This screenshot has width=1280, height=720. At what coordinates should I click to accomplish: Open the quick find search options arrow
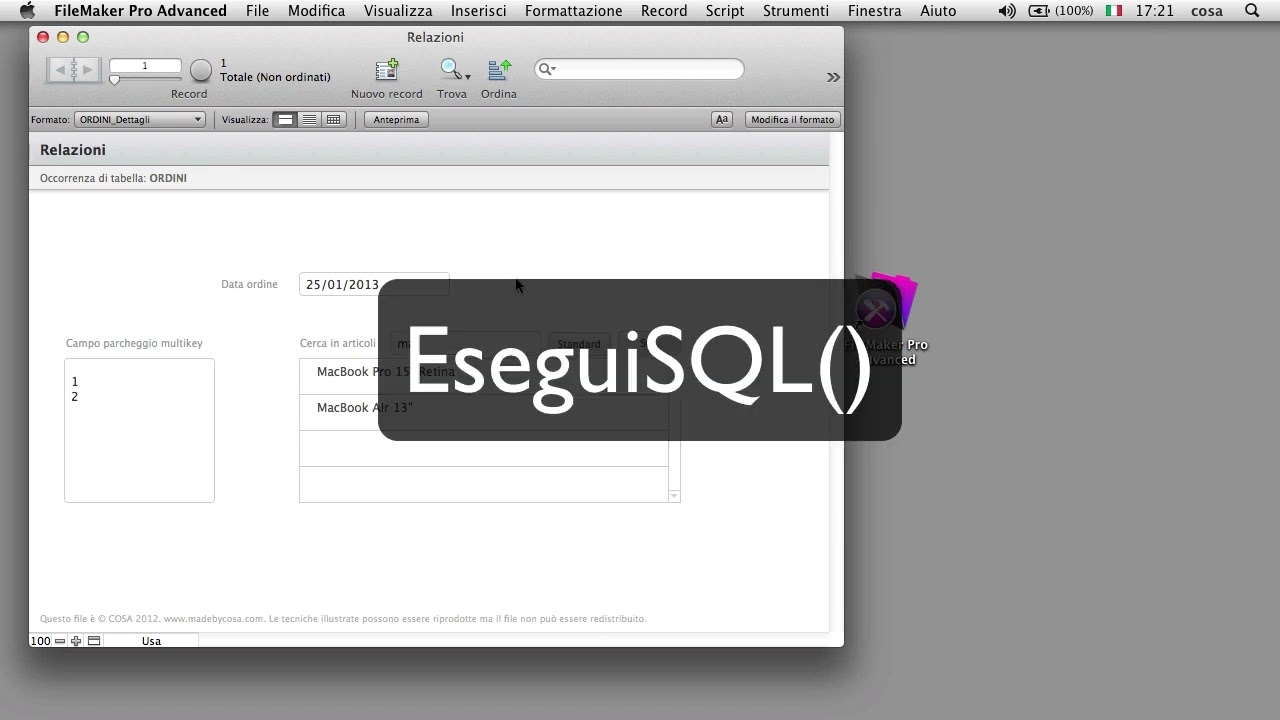click(546, 69)
